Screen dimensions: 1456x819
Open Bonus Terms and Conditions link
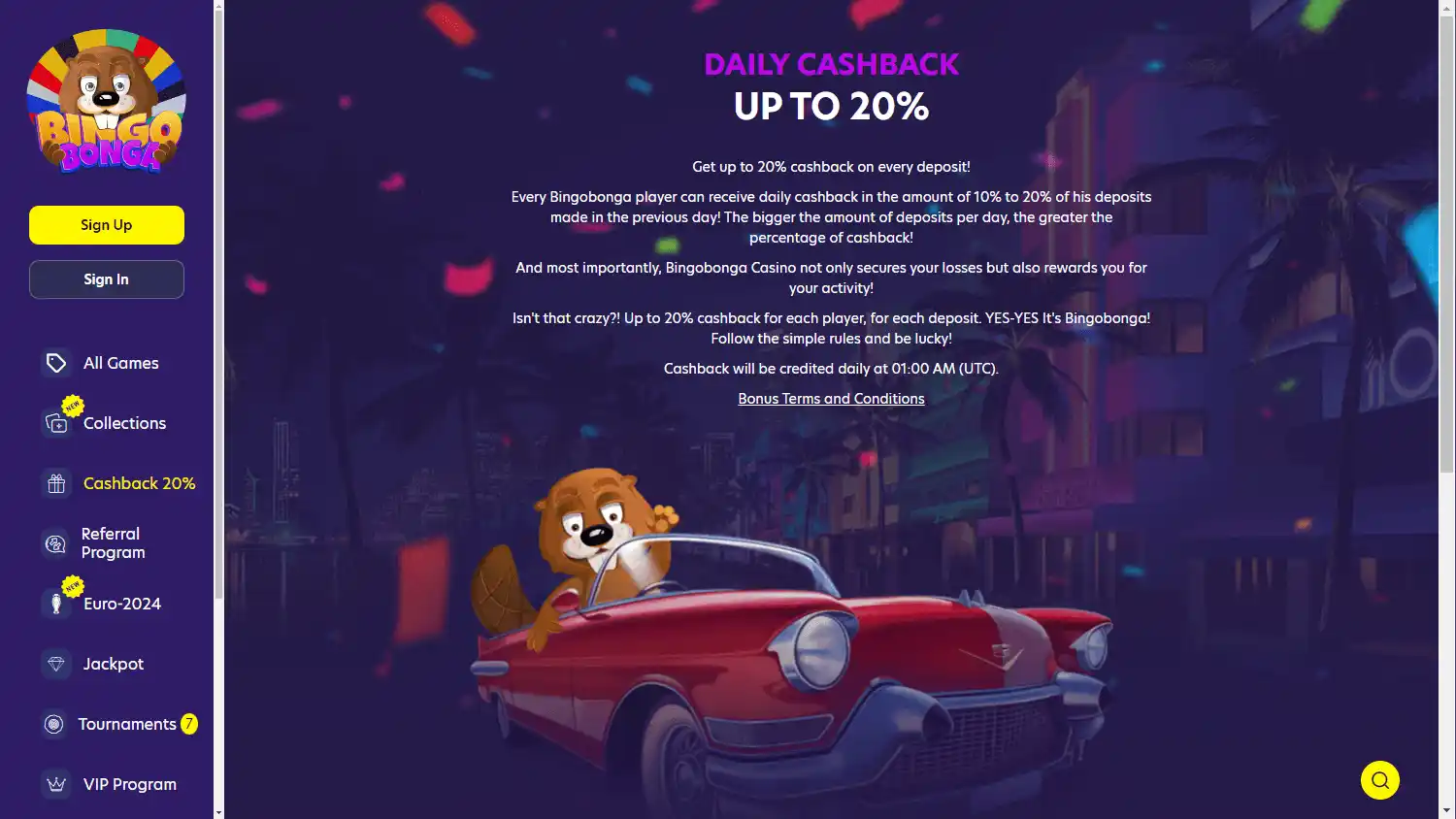click(x=831, y=399)
